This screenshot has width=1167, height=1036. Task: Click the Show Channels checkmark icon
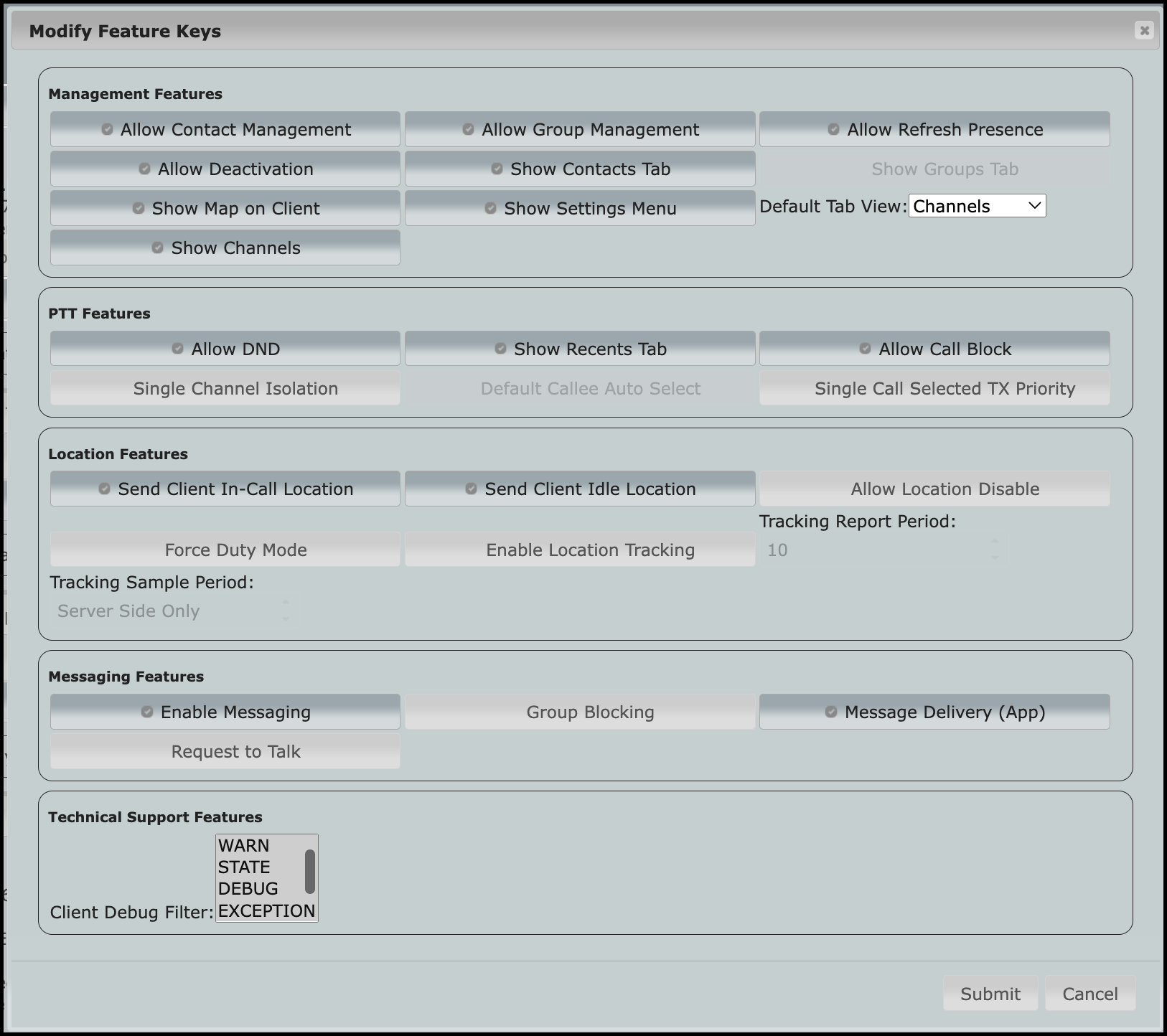[x=157, y=248]
